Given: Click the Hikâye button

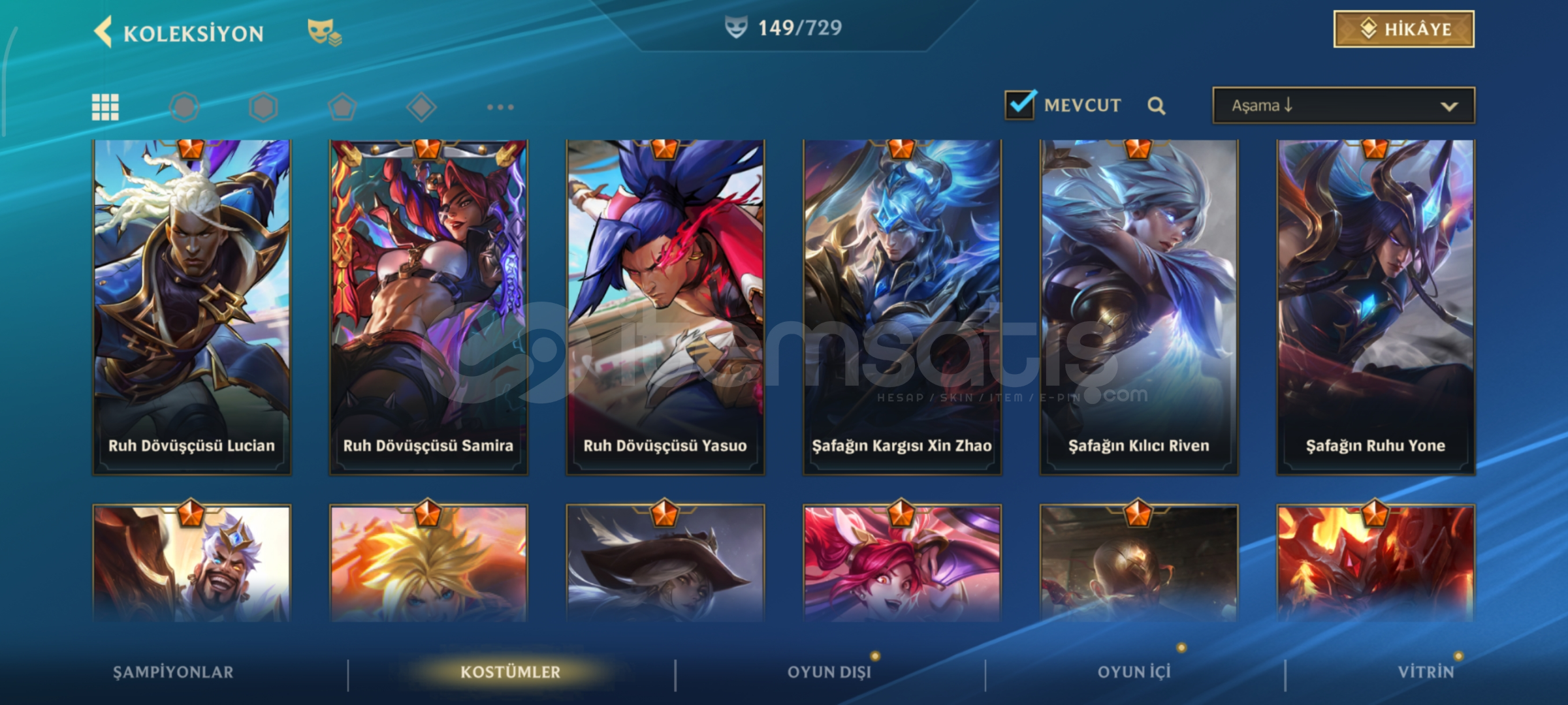Looking at the screenshot, I should 1403,29.
